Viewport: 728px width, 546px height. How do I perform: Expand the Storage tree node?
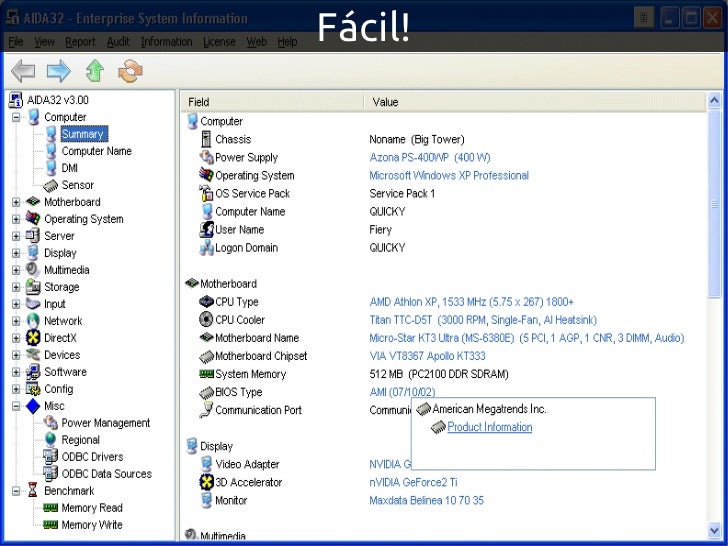pyautogui.click(x=16, y=287)
